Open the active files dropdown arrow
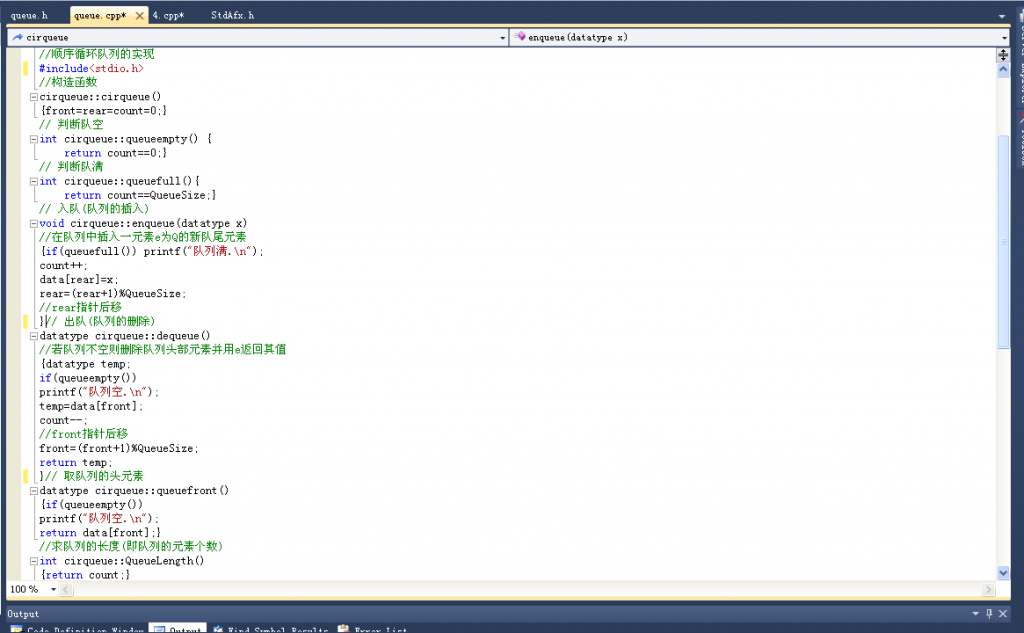Screen dimensions: 1024x633 pos(1002,16)
